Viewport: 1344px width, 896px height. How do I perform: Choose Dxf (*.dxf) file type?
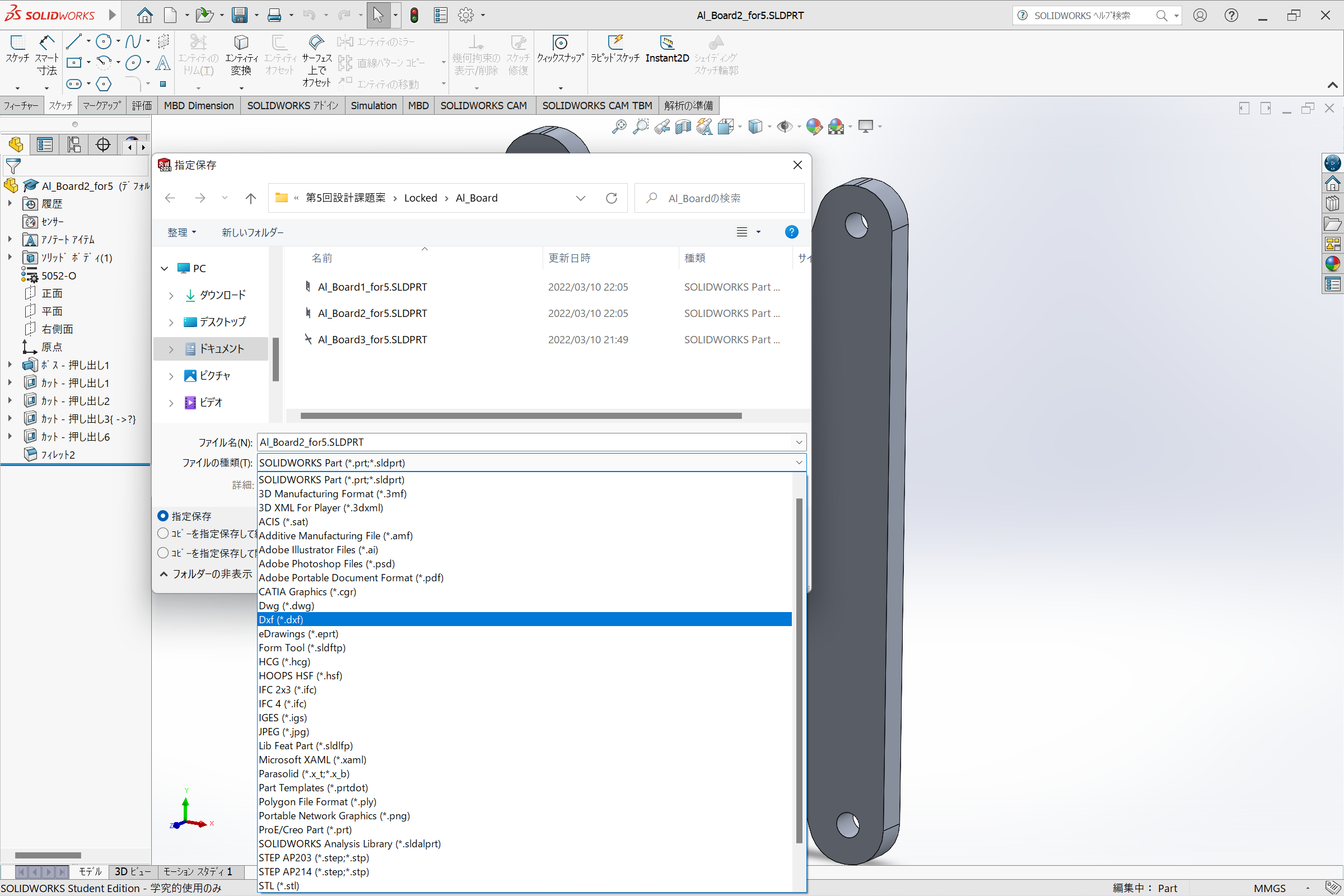(x=525, y=619)
